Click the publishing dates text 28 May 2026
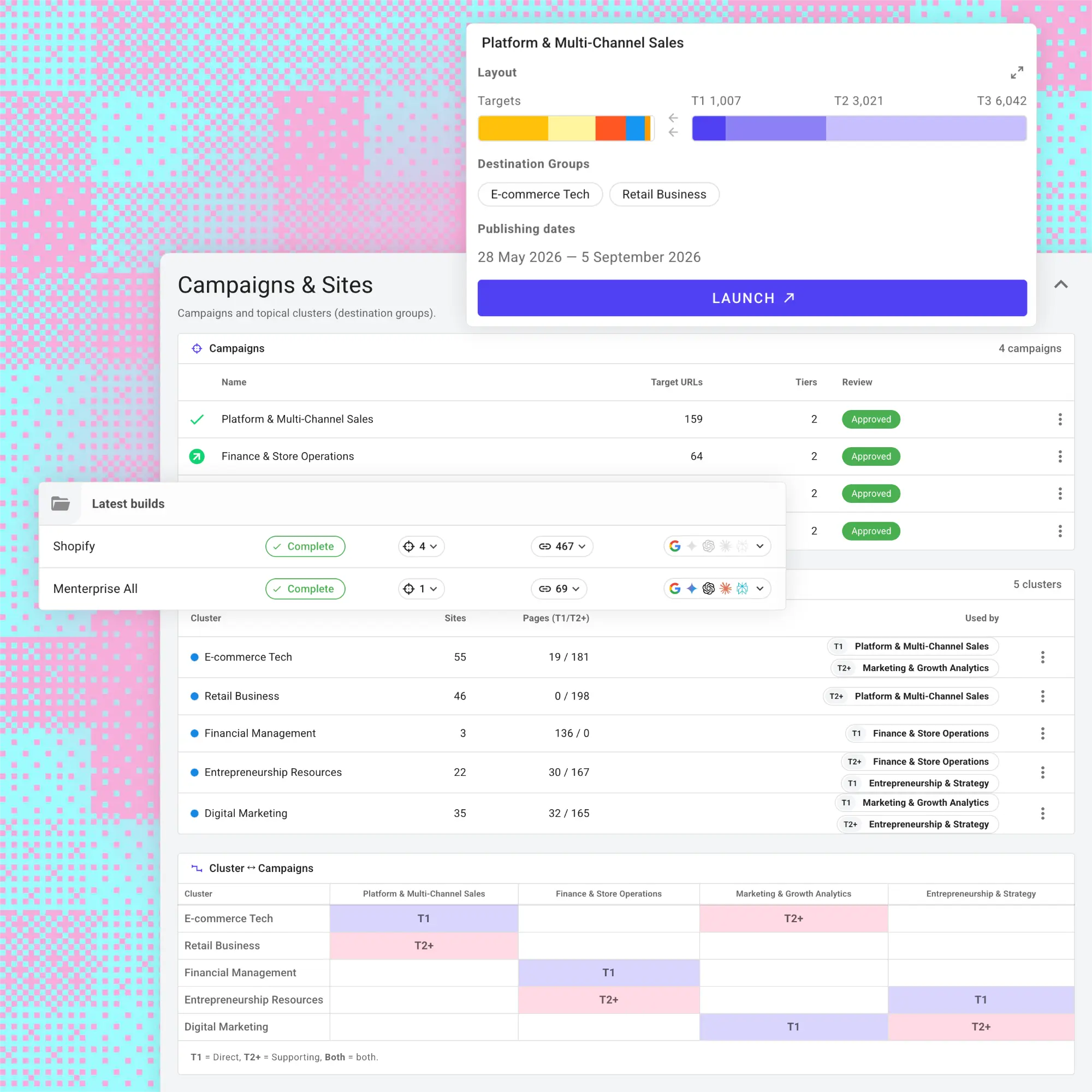The image size is (1092, 1092). pos(519,257)
